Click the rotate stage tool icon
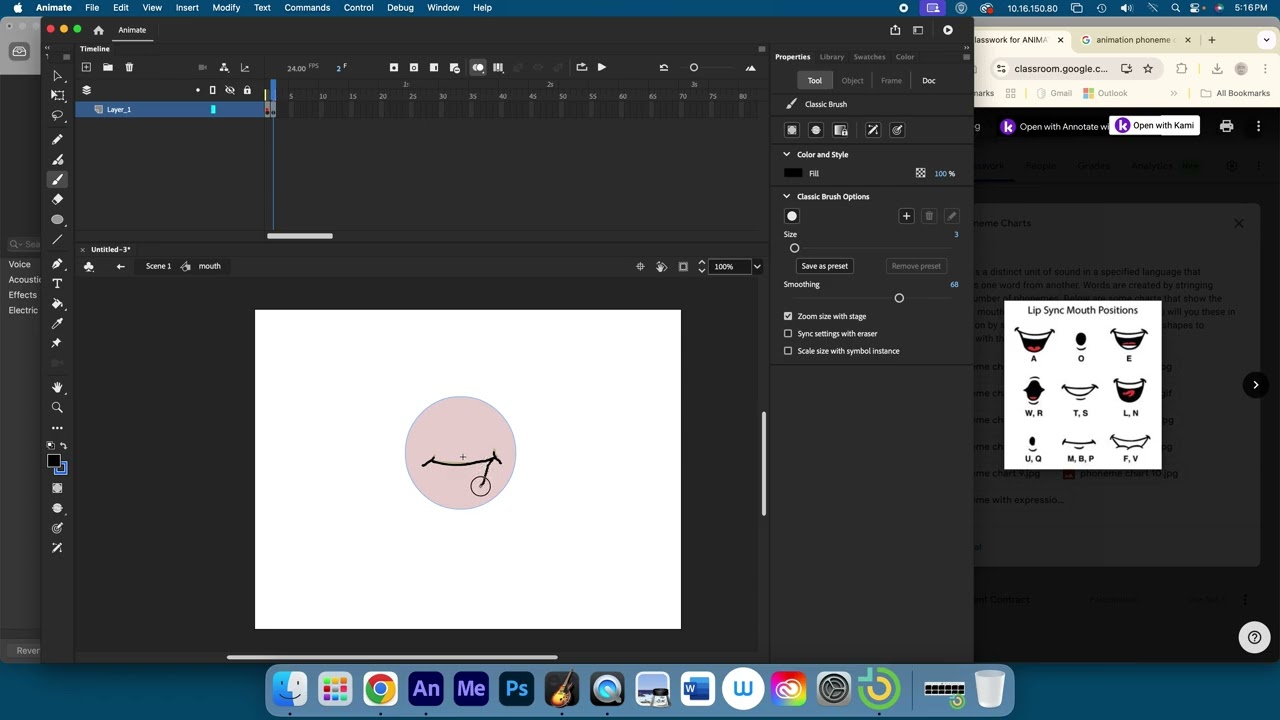The height and width of the screenshot is (720, 1280). [661, 266]
